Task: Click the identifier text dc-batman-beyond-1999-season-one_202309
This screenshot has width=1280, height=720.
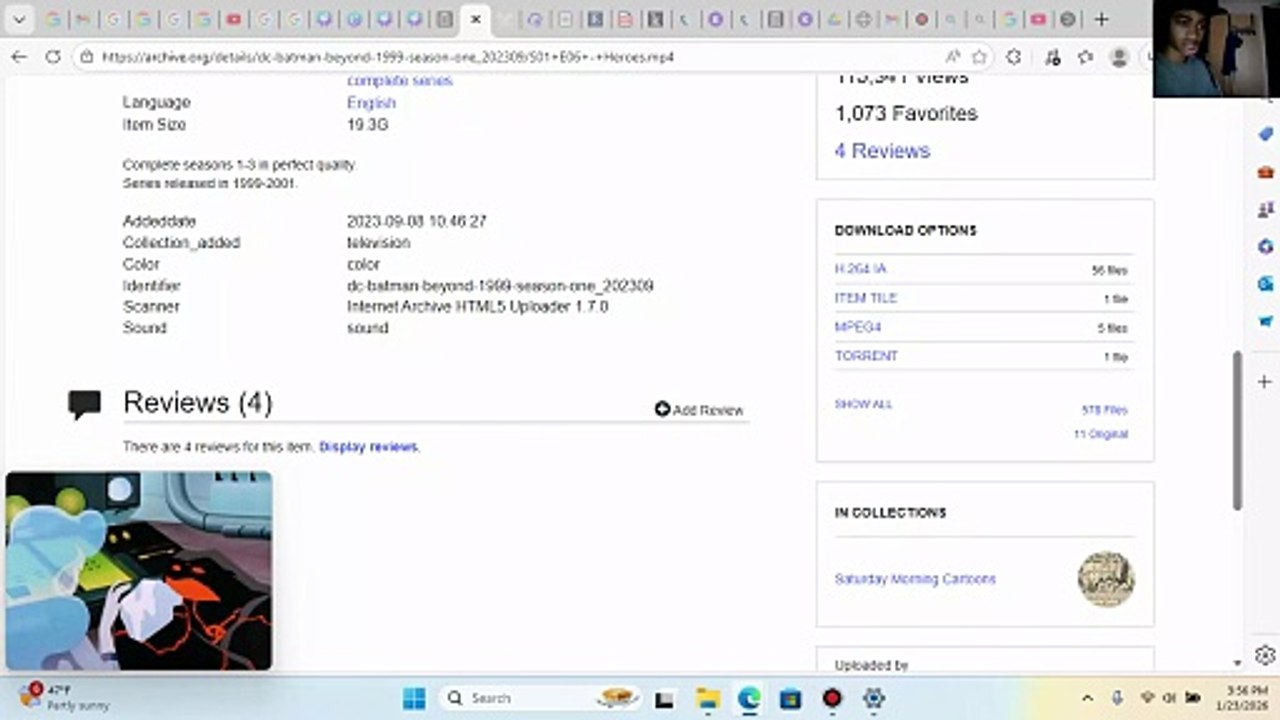Action: coord(500,286)
